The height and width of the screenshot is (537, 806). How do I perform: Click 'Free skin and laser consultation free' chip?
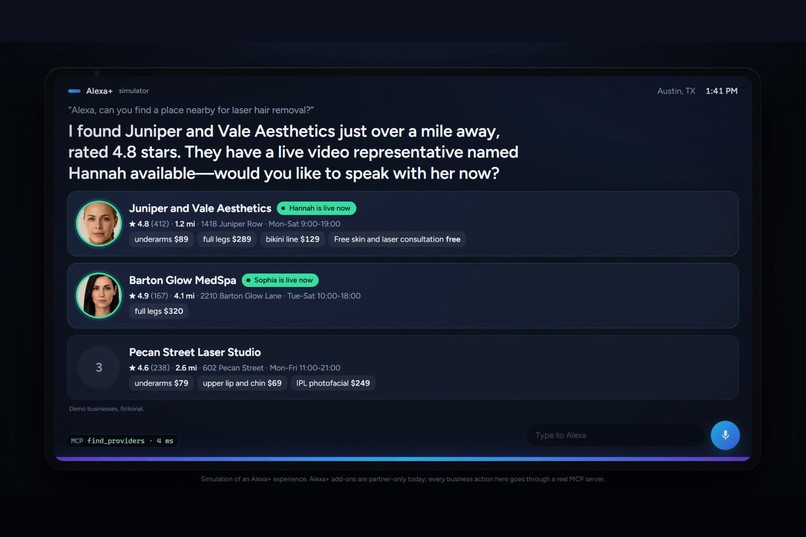[397, 239]
